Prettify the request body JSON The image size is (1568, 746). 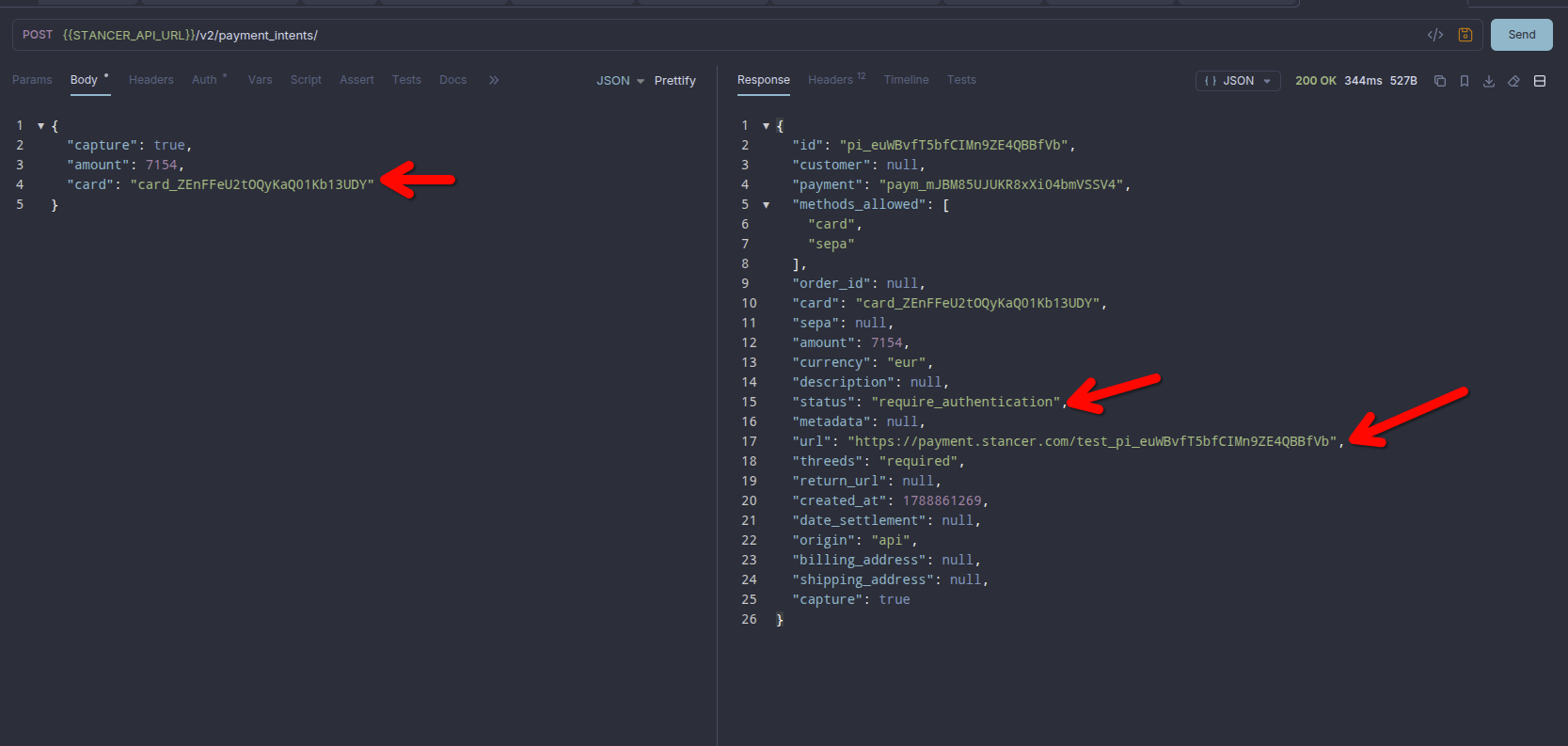(x=675, y=81)
